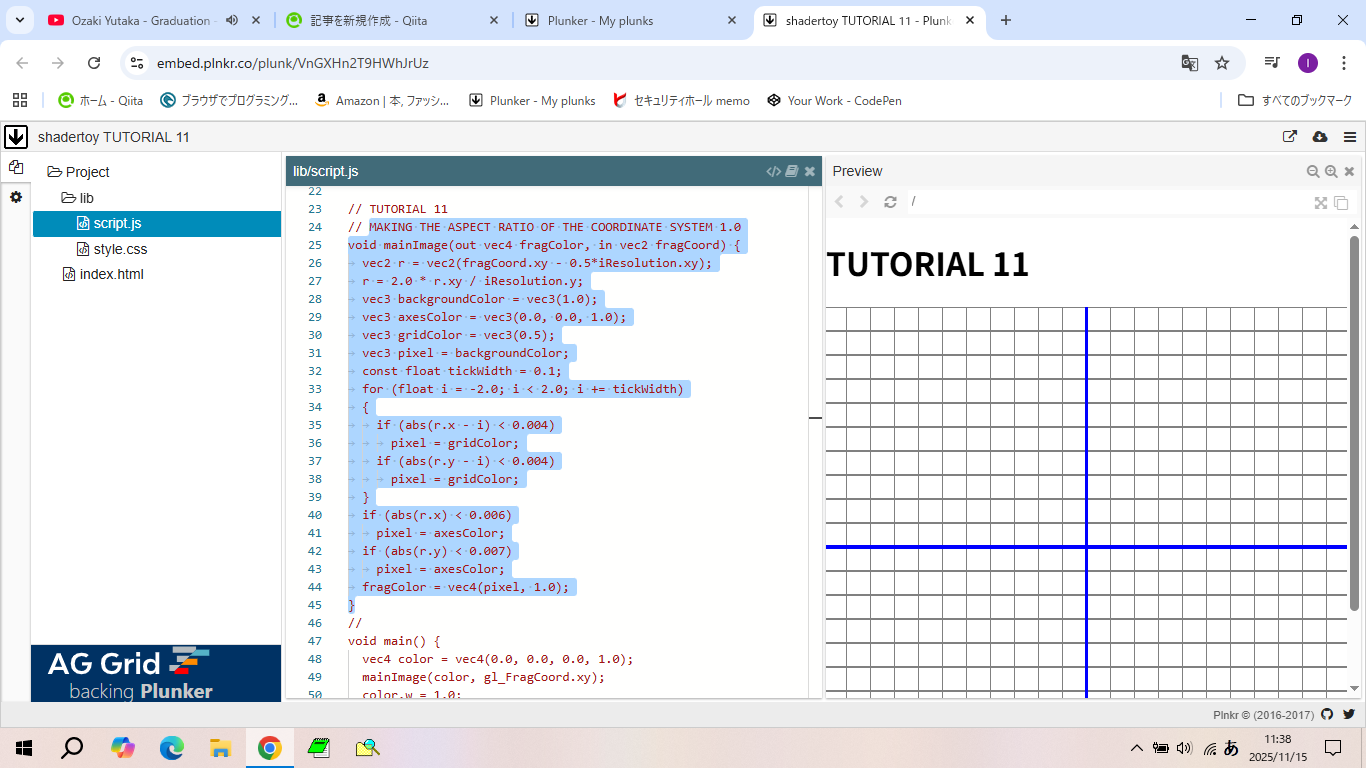Open the Twitter icon in footer
Image resolution: width=1366 pixels, height=768 pixels.
1348,714
